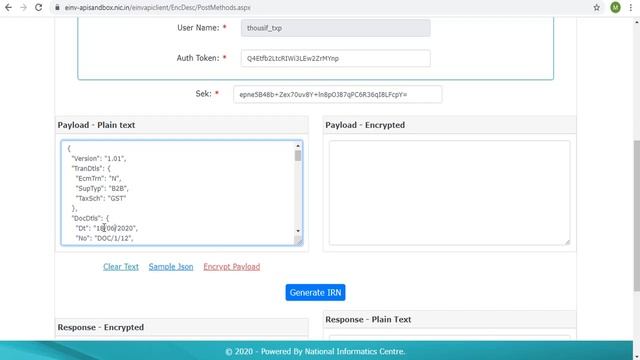This screenshot has height=360, width=640.
Task: Click "SupTyp": "B2B" line in payload
Action: (102, 188)
